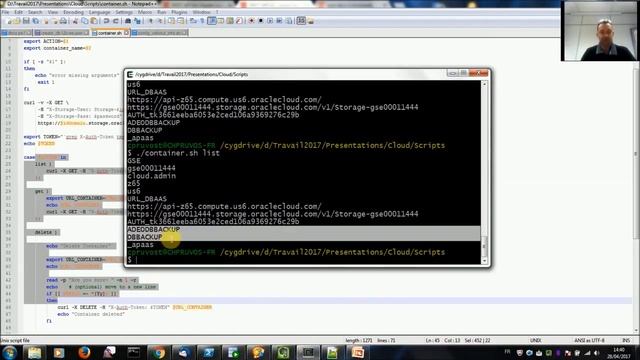Create a new file with toolbar New icon
The image size is (640, 360).
tap(8, 21)
